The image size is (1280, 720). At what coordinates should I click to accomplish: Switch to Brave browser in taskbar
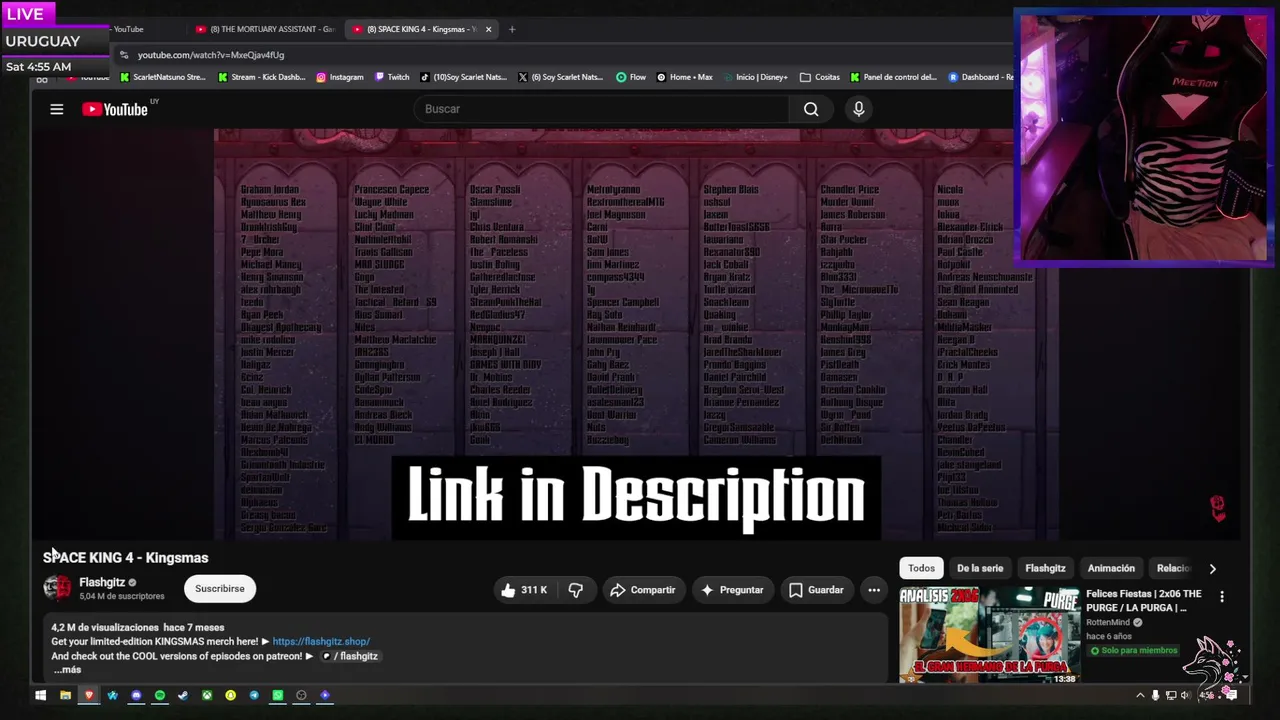click(x=89, y=695)
